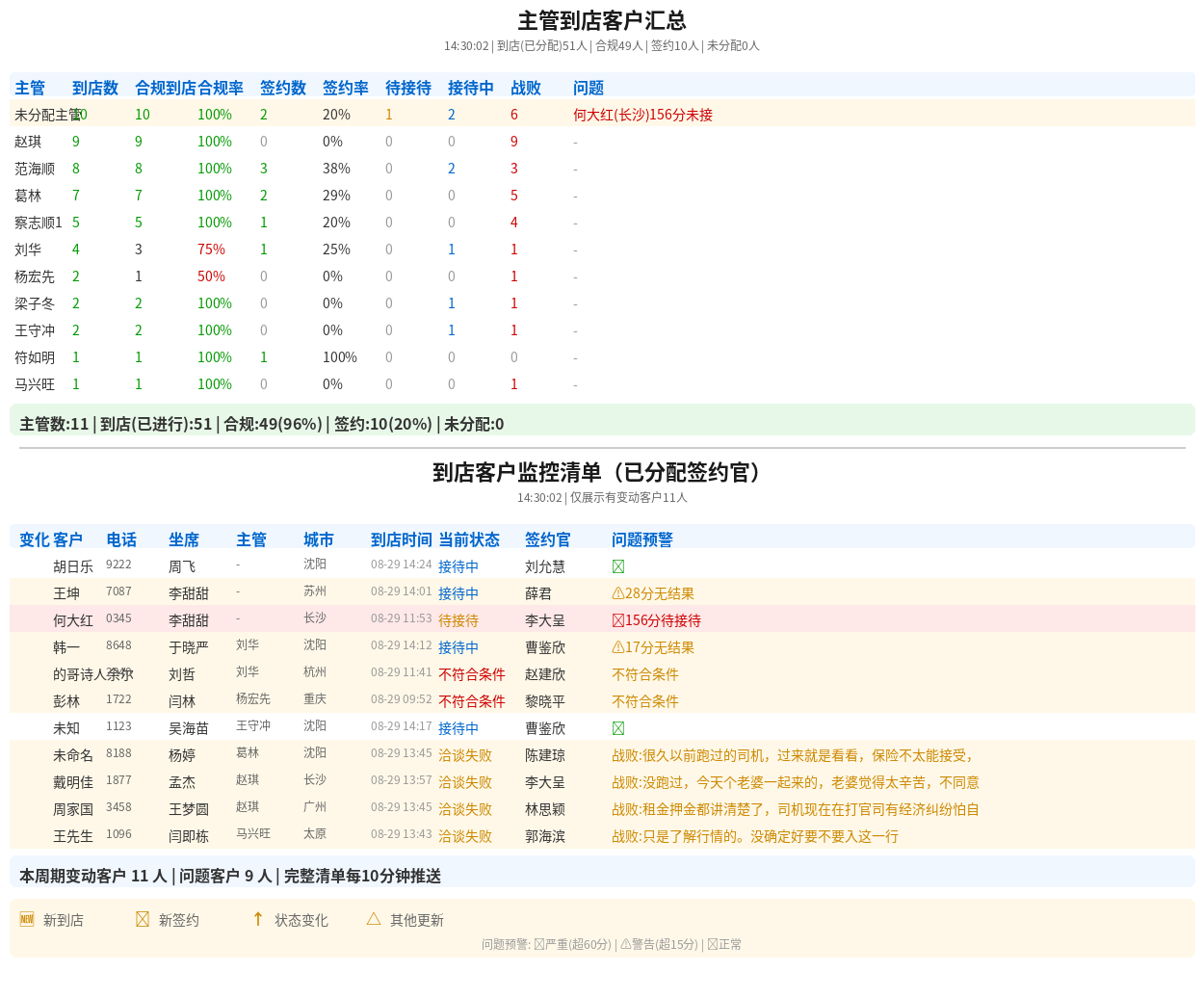1204x998 pixels.
Task: Click 洽谈失败 status in 未命名 row
Action: click(465, 755)
